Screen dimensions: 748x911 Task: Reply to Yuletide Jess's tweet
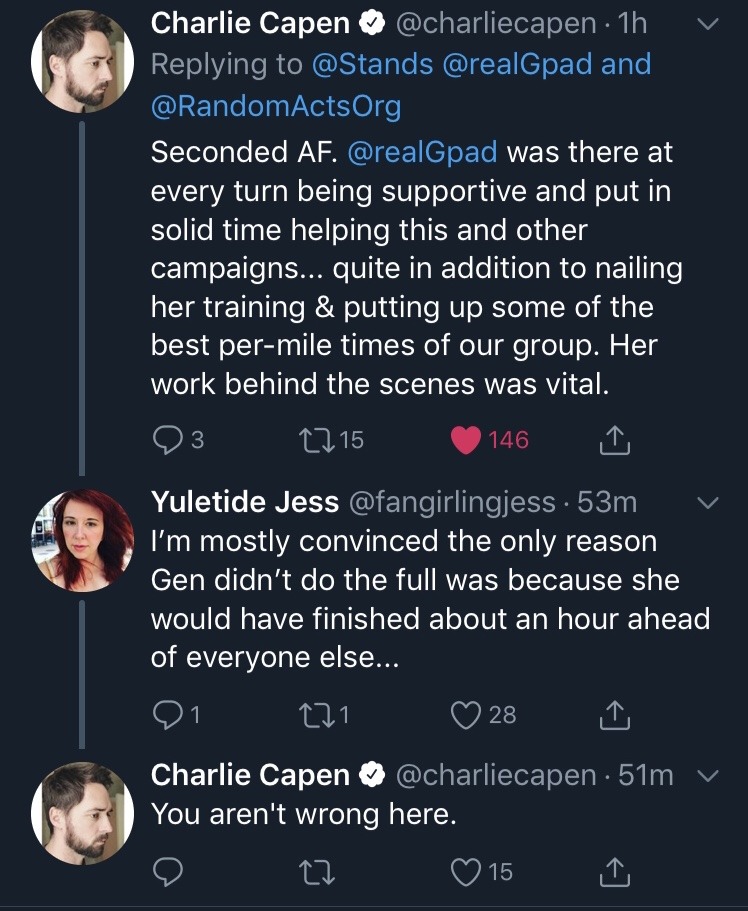point(167,714)
